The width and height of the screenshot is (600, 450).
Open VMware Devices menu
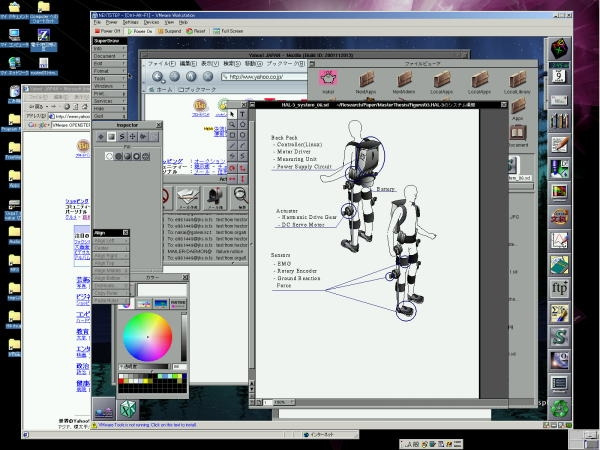(151, 23)
